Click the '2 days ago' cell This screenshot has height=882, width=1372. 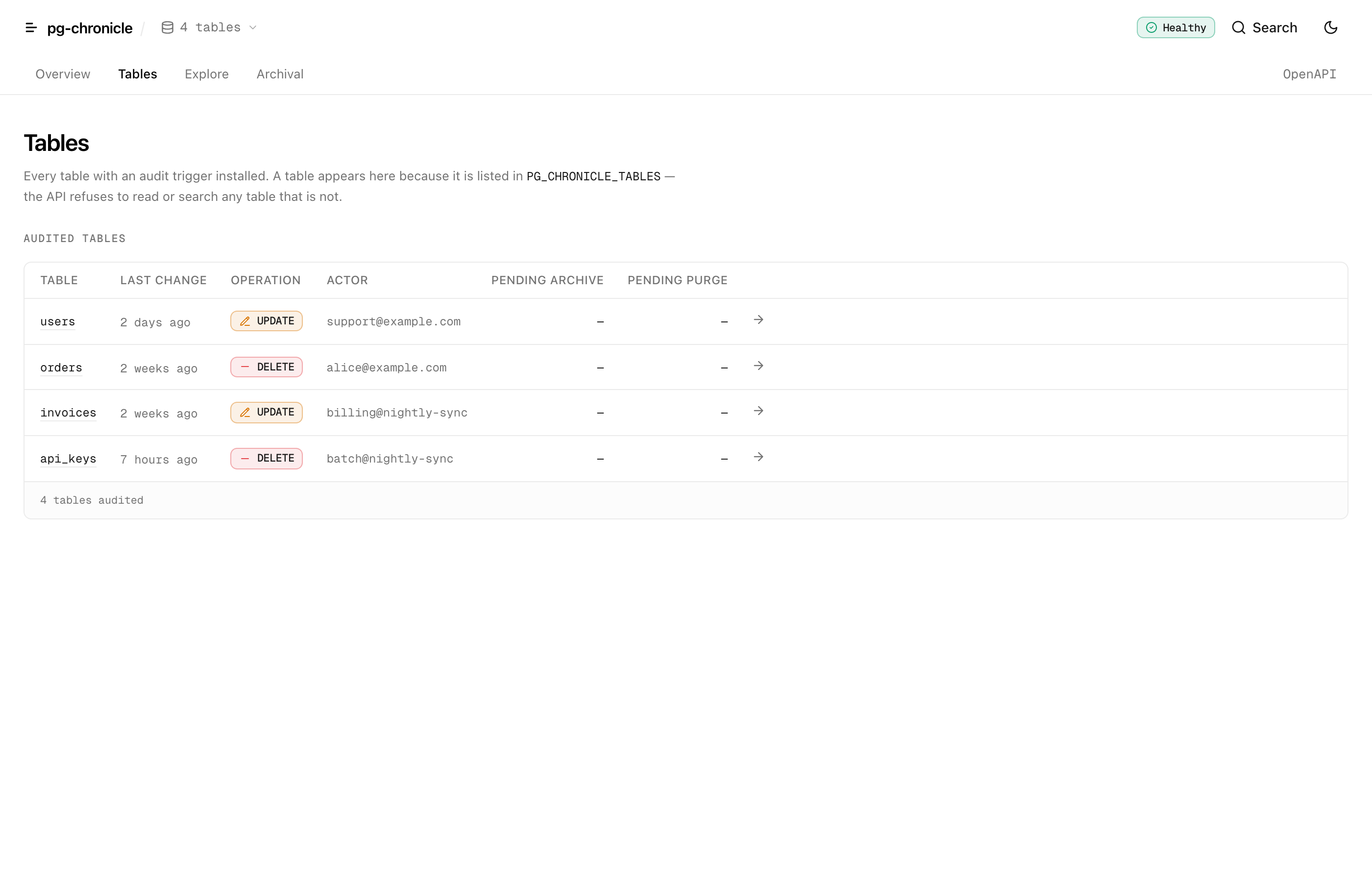click(x=155, y=322)
